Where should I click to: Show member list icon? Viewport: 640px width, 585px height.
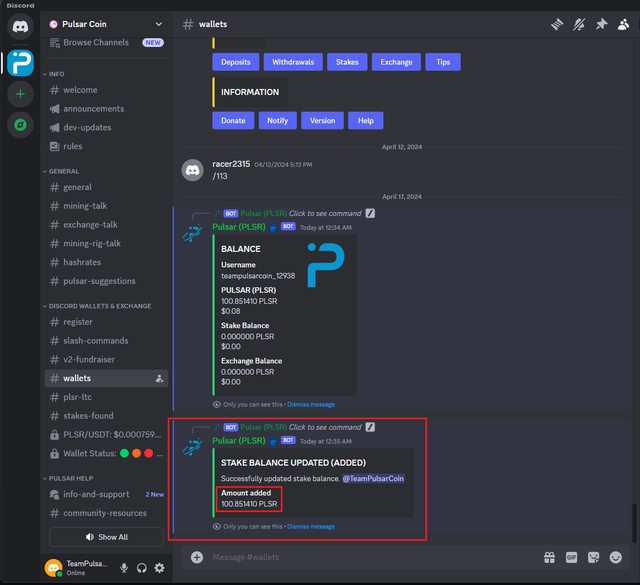[623, 24]
